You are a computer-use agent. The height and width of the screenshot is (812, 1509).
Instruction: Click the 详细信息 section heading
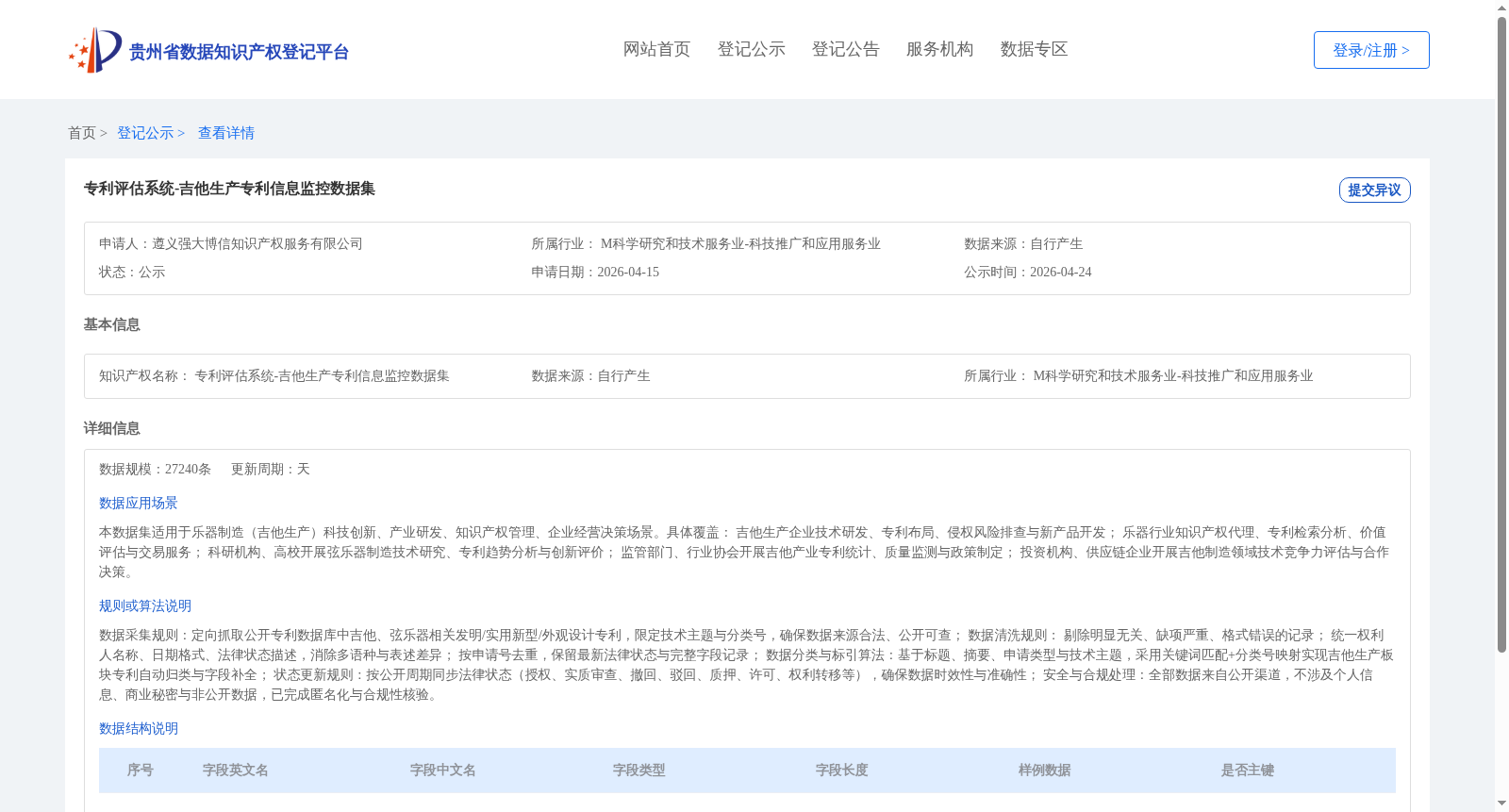click(x=111, y=428)
